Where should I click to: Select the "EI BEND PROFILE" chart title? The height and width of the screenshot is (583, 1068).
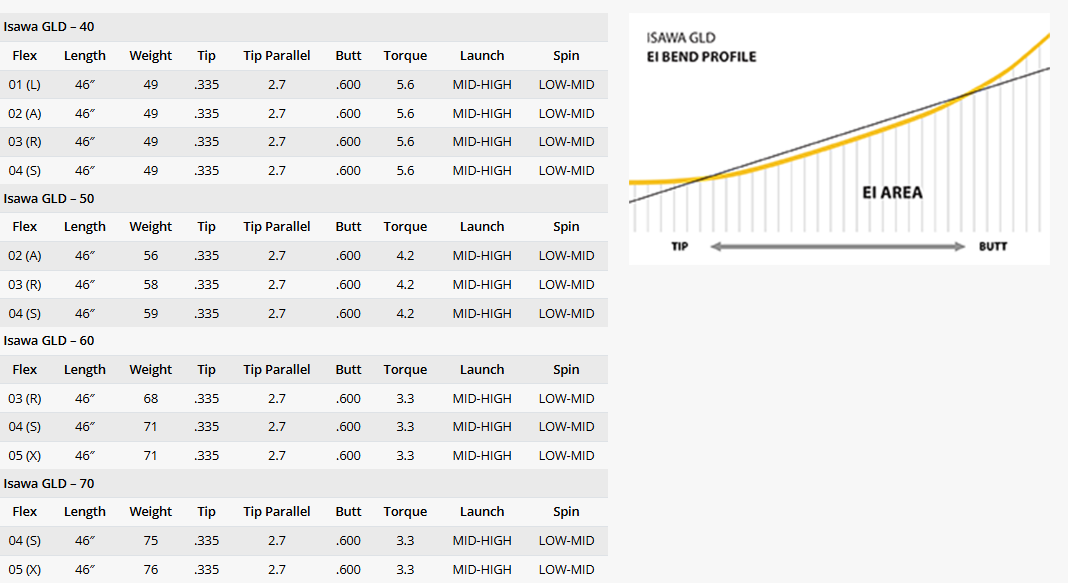pyautogui.click(x=702, y=57)
